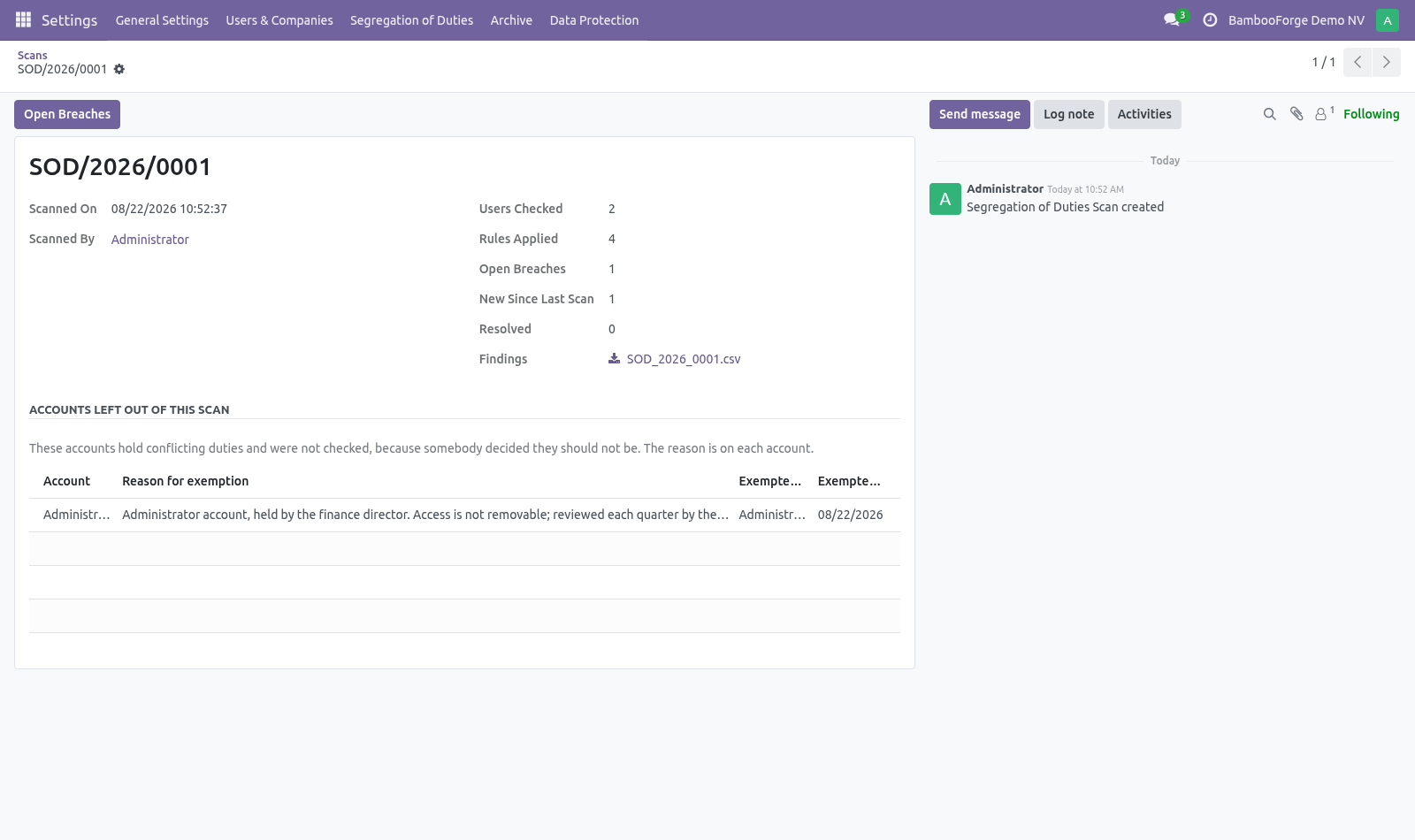
Task: Open the Archive menu item
Action: coord(511,20)
